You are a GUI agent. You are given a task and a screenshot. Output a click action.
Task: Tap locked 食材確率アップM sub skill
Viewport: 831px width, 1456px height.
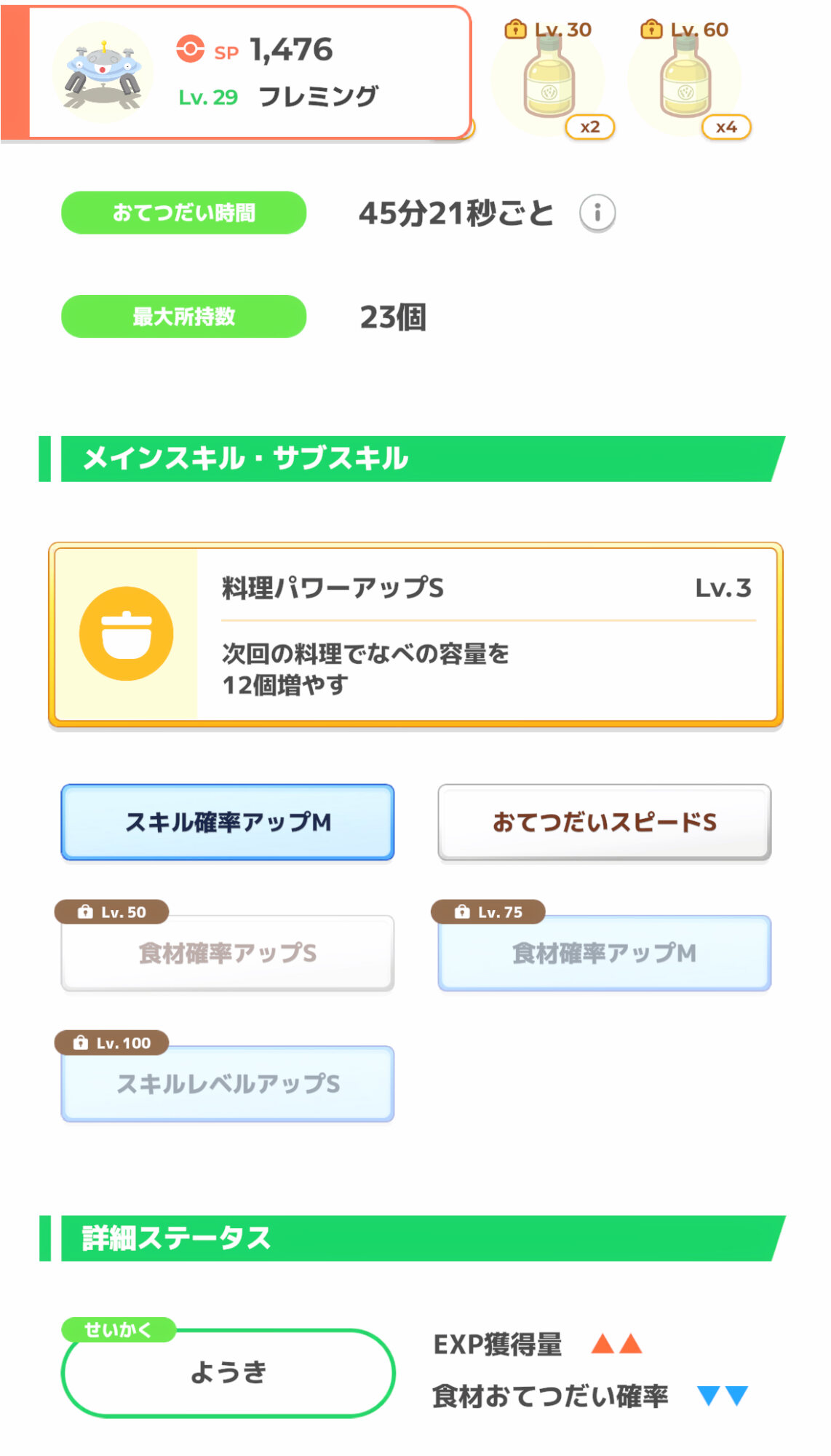click(x=604, y=954)
